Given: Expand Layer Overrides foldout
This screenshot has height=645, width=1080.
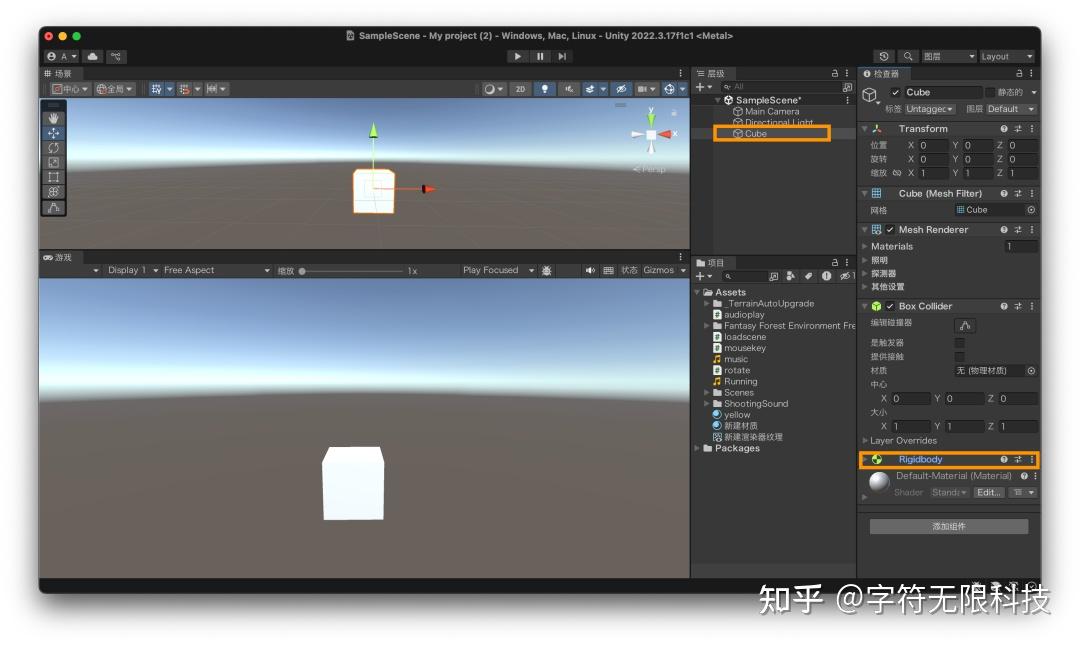Looking at the screenshot, I should coord(865,440).
